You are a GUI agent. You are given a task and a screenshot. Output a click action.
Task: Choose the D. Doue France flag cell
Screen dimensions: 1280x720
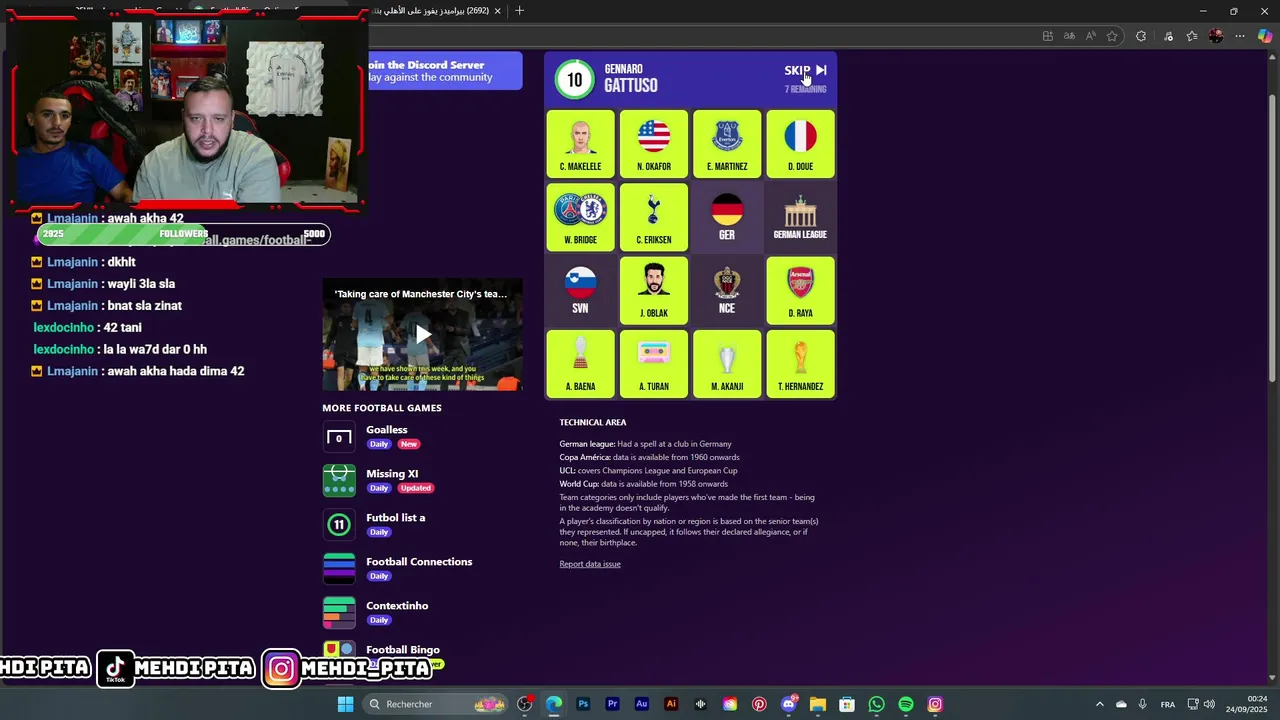pos(800,144)
